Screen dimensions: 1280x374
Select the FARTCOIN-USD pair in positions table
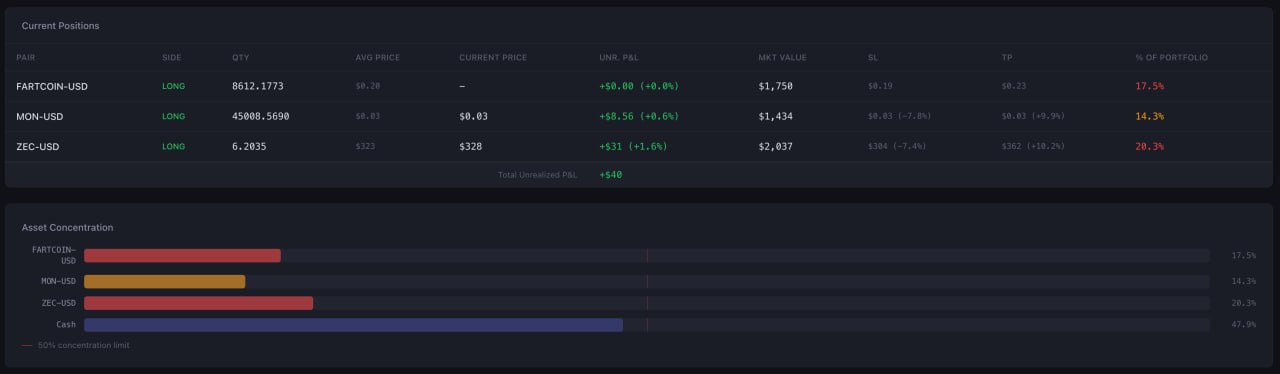point(52,87)
